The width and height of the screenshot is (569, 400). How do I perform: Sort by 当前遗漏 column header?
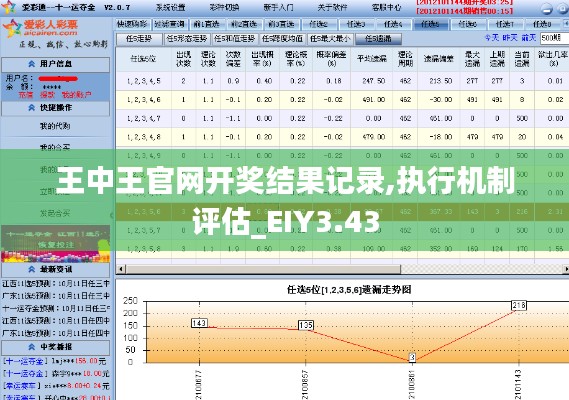click(522, 59)
